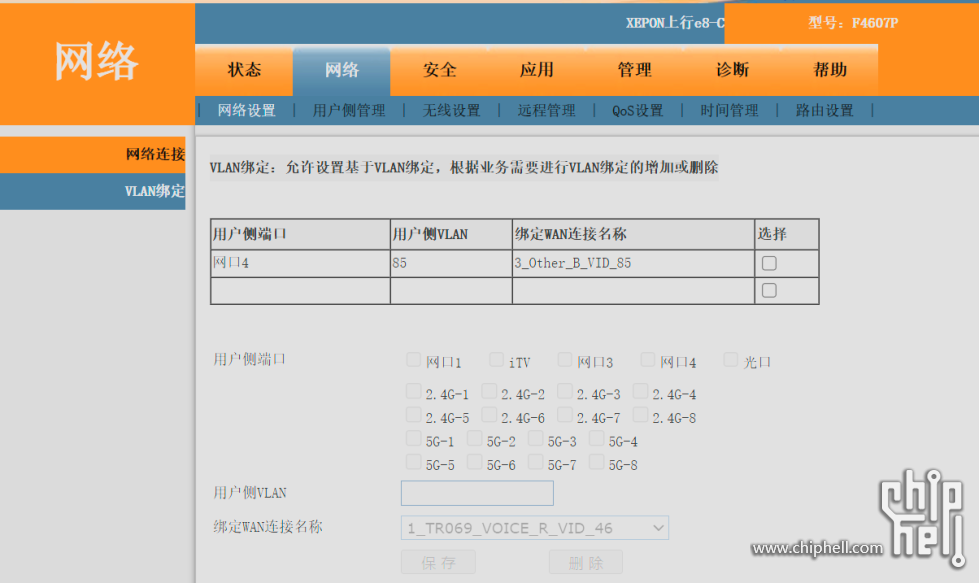The height and width of the screenshot is (583, 979).
Task: Open the 应用 tab
Action: pos(537,70)
